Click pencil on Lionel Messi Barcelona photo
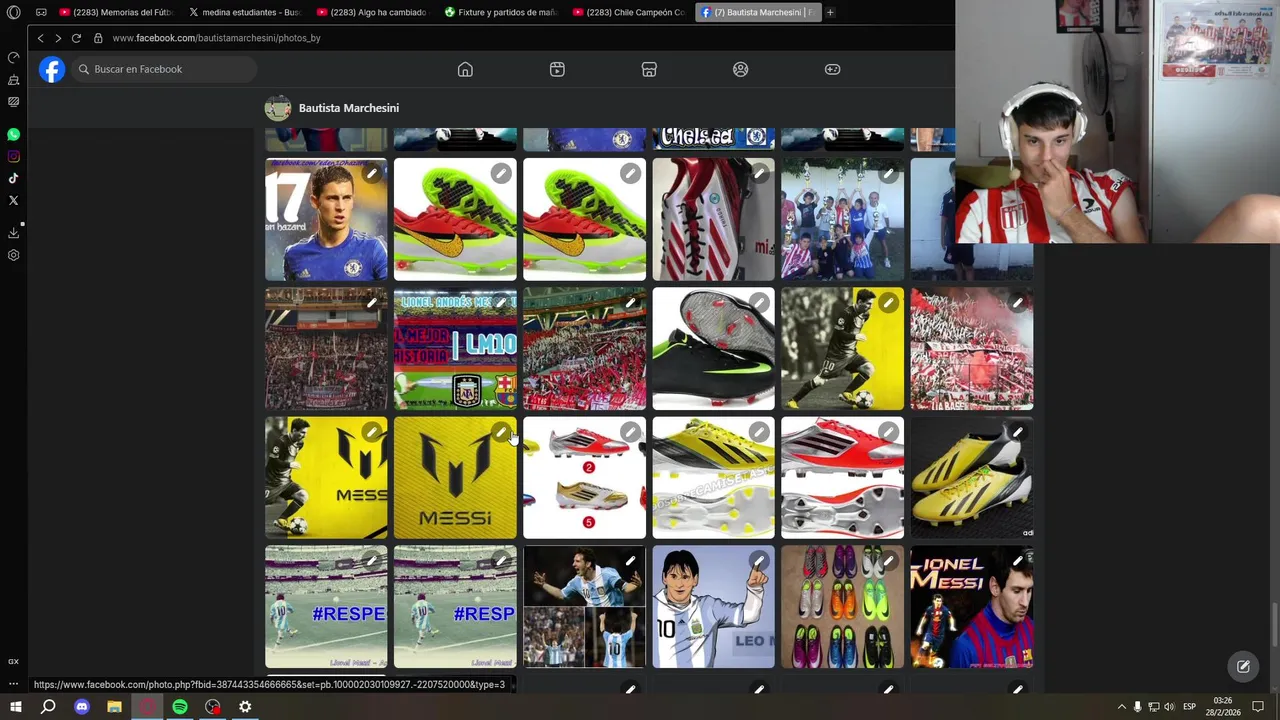Image resolution: width=1280 pixels, height=720 pixels. pyautogui.click(x=1017, y=561)
